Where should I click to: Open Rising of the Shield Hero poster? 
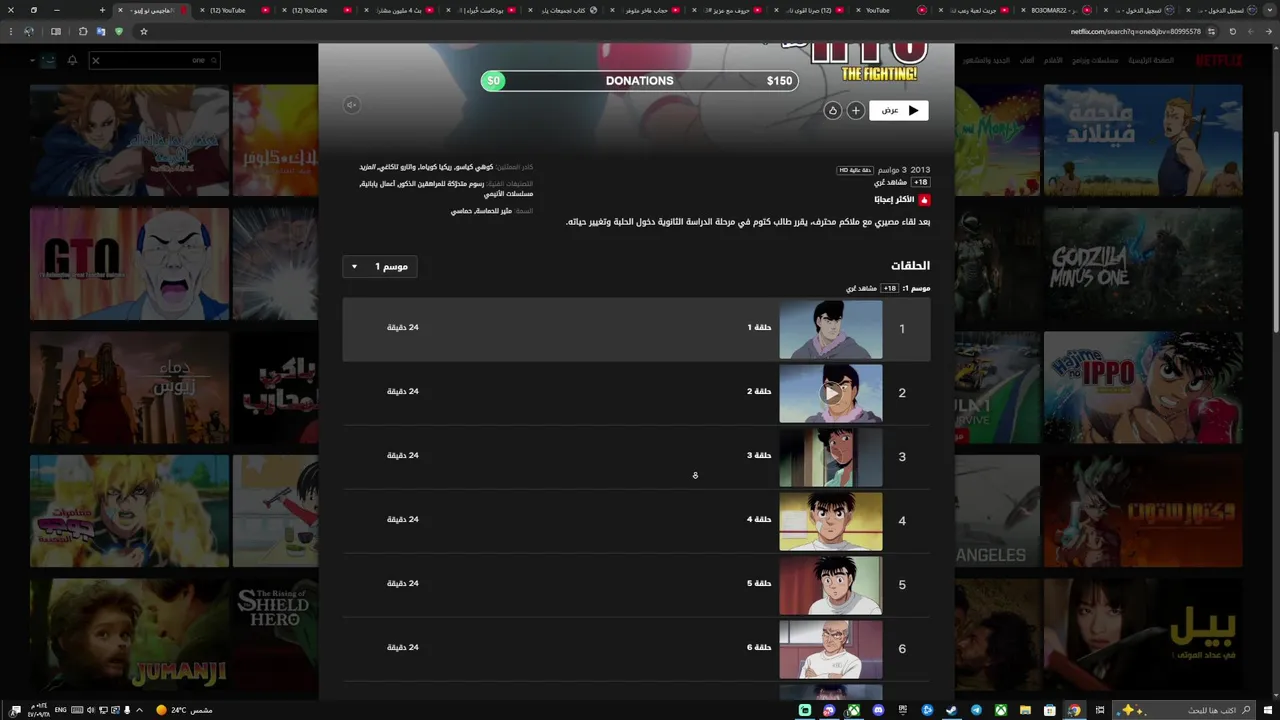point(275,635)
